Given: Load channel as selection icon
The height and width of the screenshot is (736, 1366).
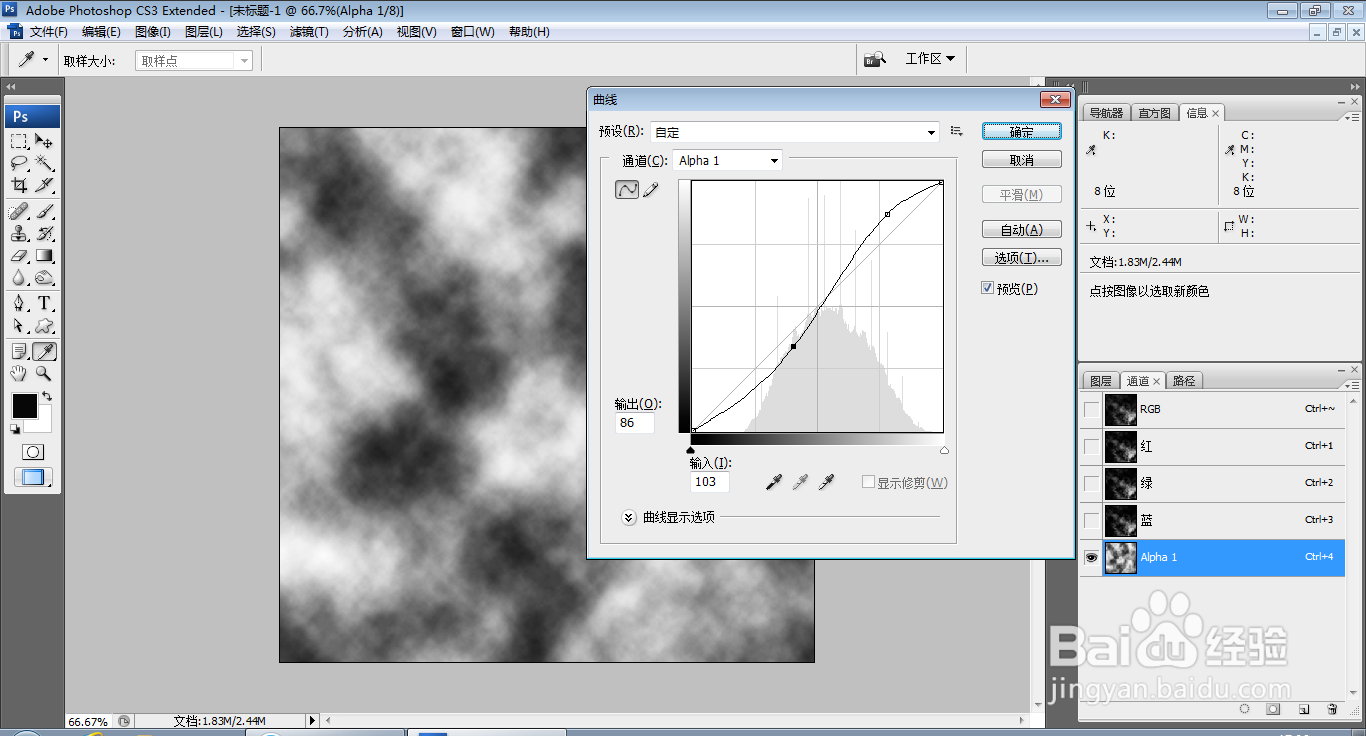Looking at the screenshot, I should tap(1245, 709).
